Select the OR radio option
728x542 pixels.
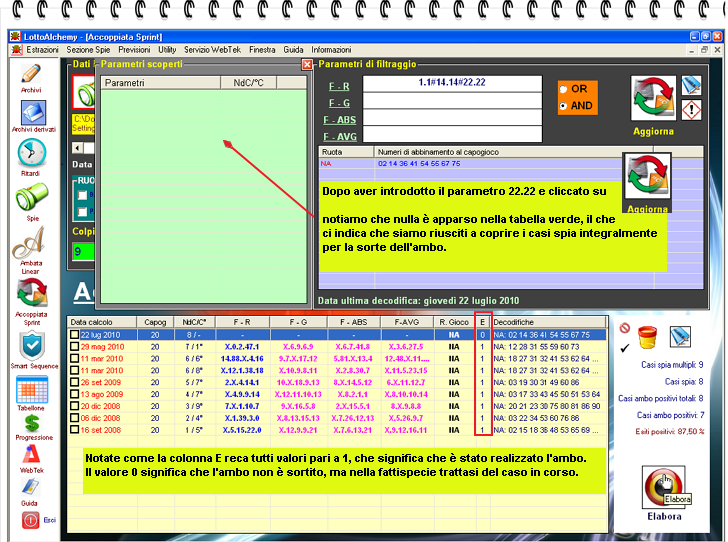(x=563, y=89)
